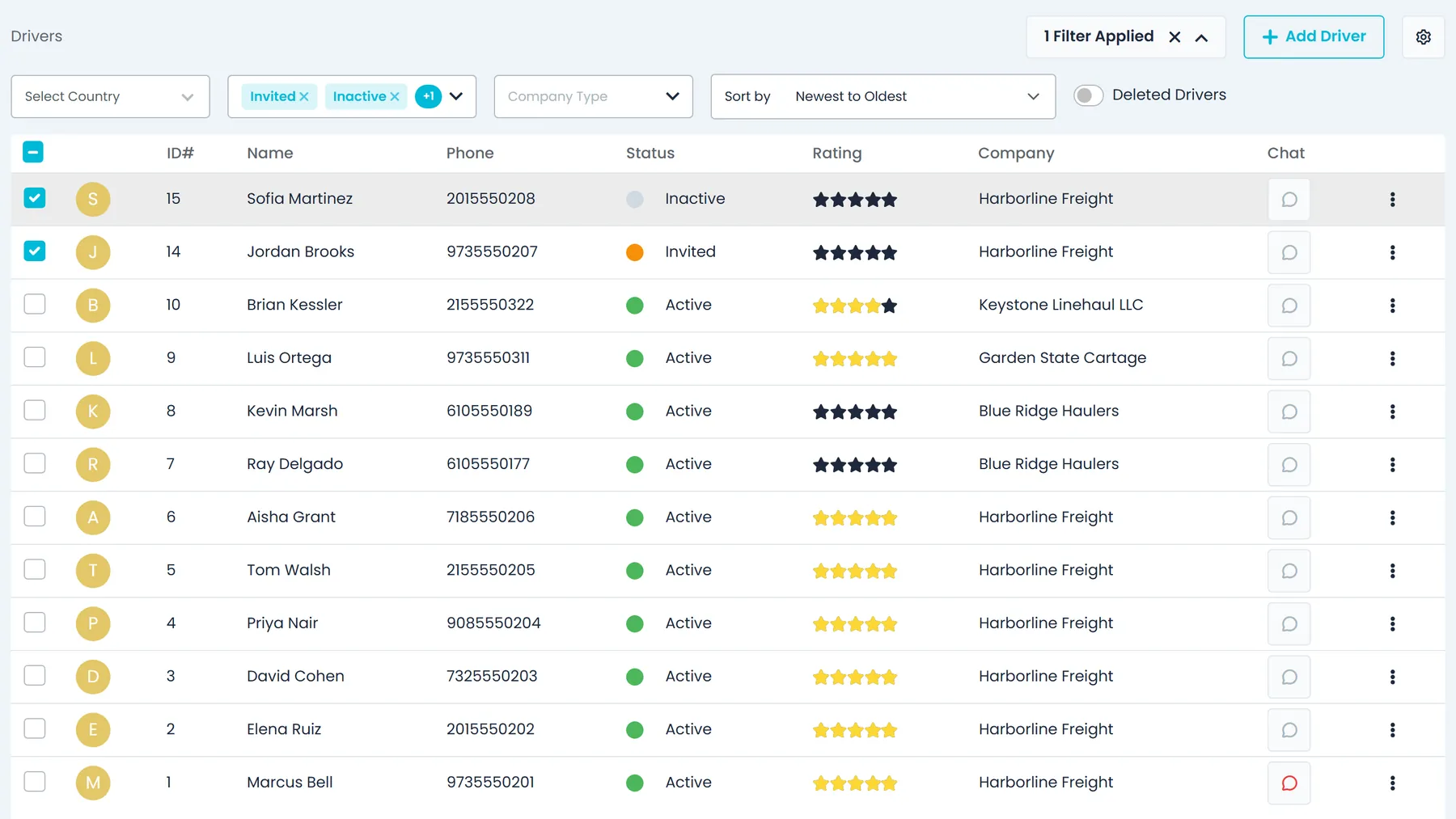Open the Company Type dropdown
The image size is (1456, 819).
pos(593,96)
